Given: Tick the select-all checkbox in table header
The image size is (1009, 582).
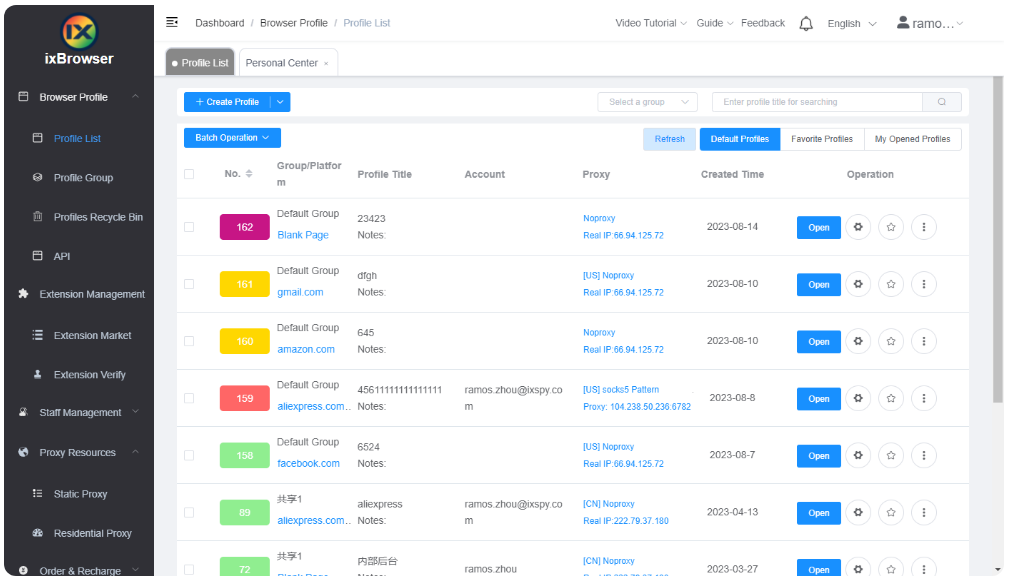Looking at the screenshot, I should pyautogui.click(x=189, y=174).
